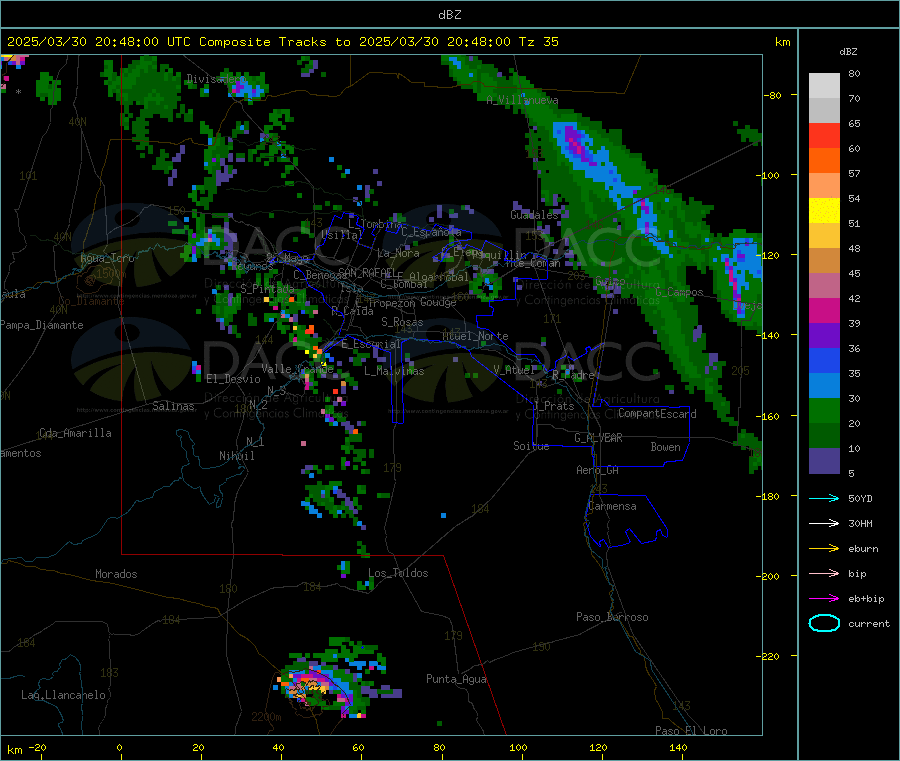Click the Bowen map label
The height and width of the screenshot is (761, 900).
click(666, 447)
